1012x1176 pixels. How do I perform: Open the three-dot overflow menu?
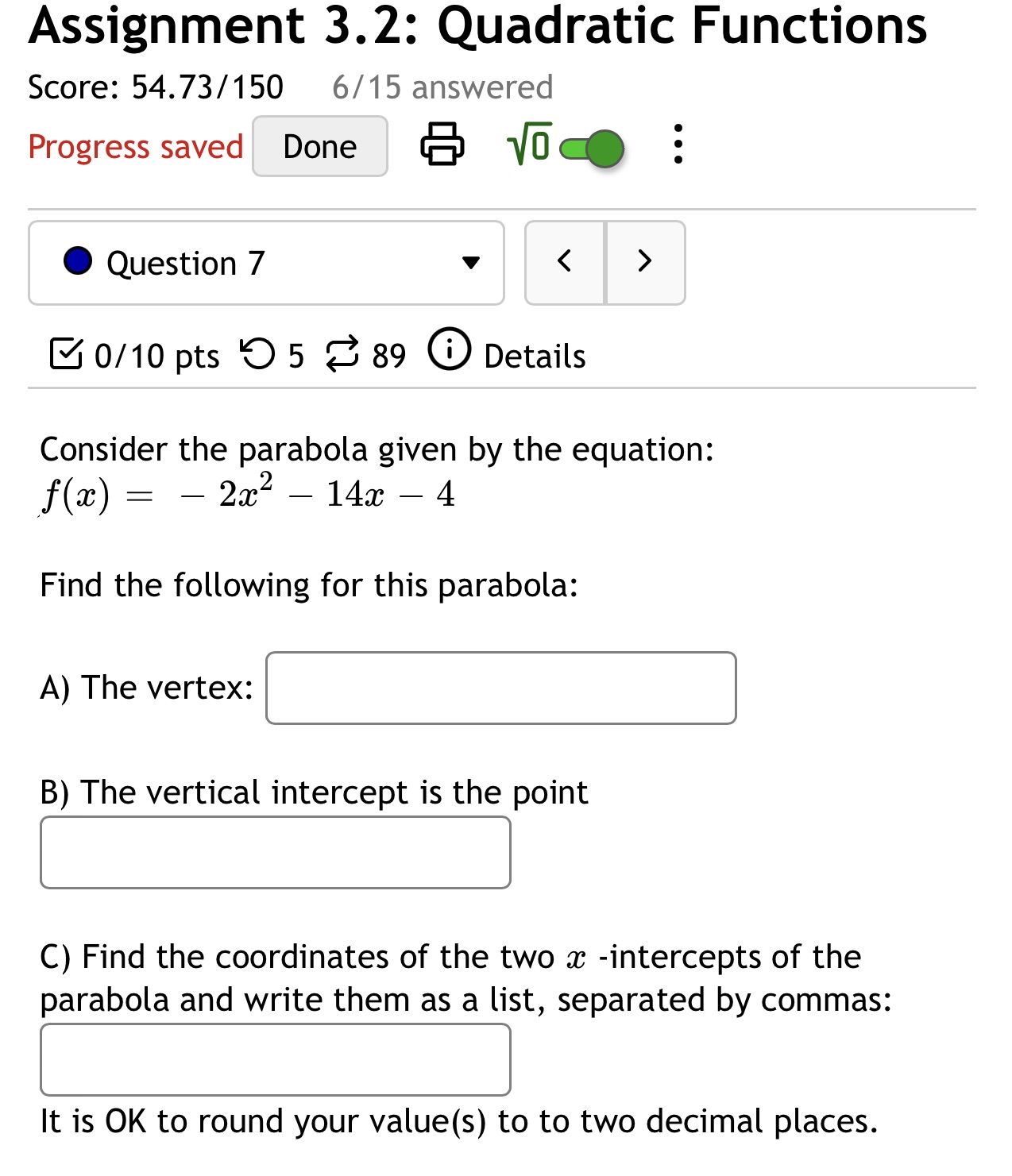pyautogui.click(x=678, y=146)
